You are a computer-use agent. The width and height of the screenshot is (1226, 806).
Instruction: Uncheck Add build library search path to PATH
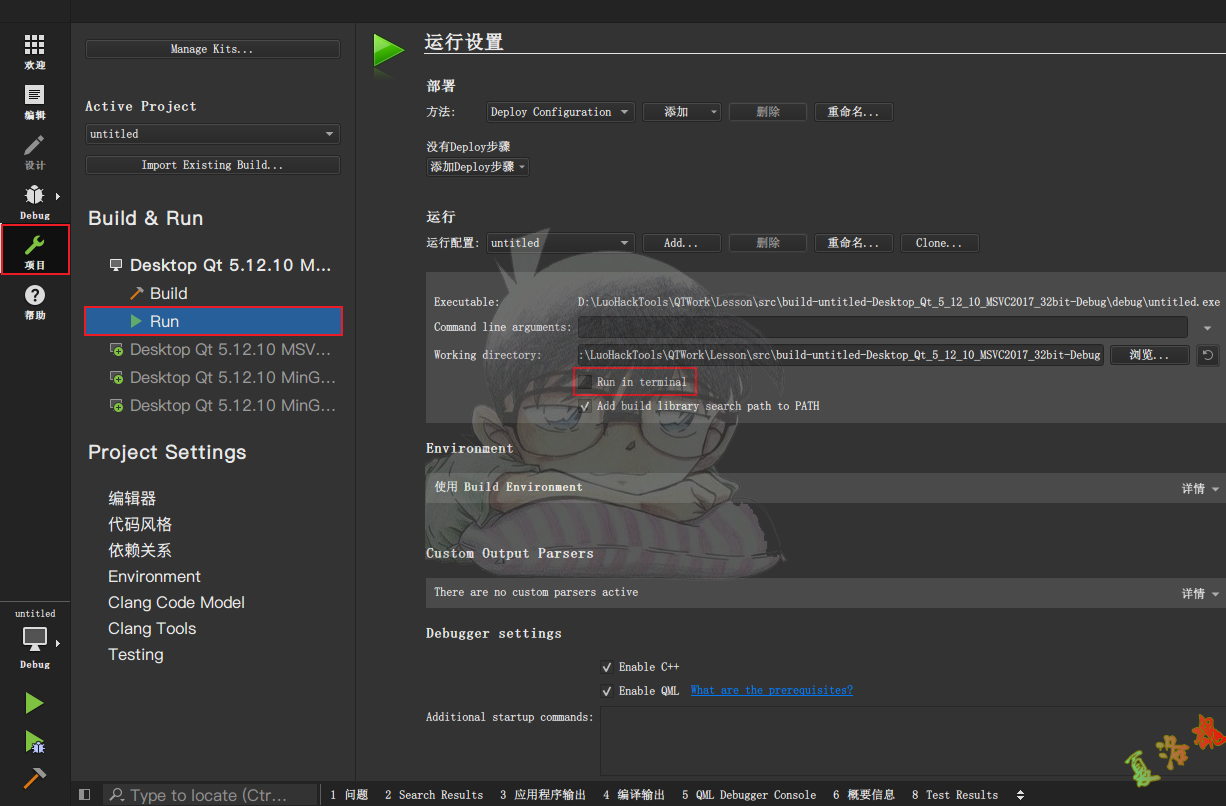click(585, 406)
